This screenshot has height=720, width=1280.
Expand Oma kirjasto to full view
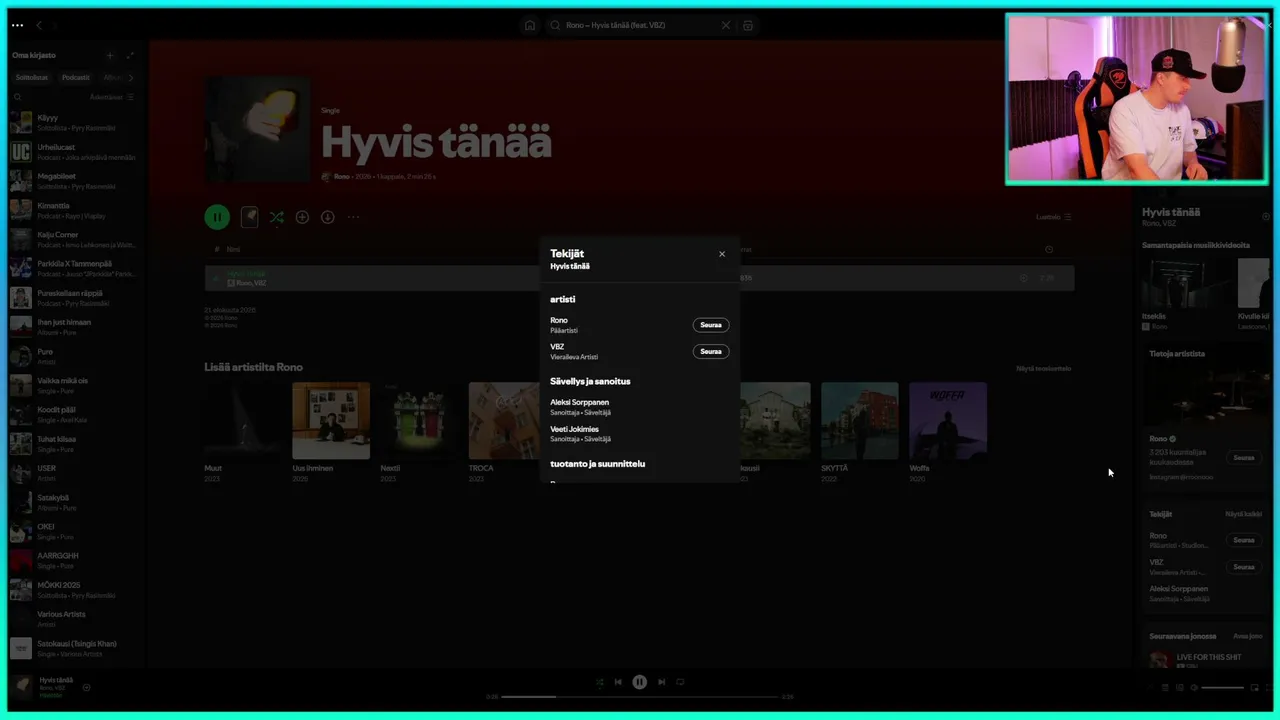pos(130,55)
